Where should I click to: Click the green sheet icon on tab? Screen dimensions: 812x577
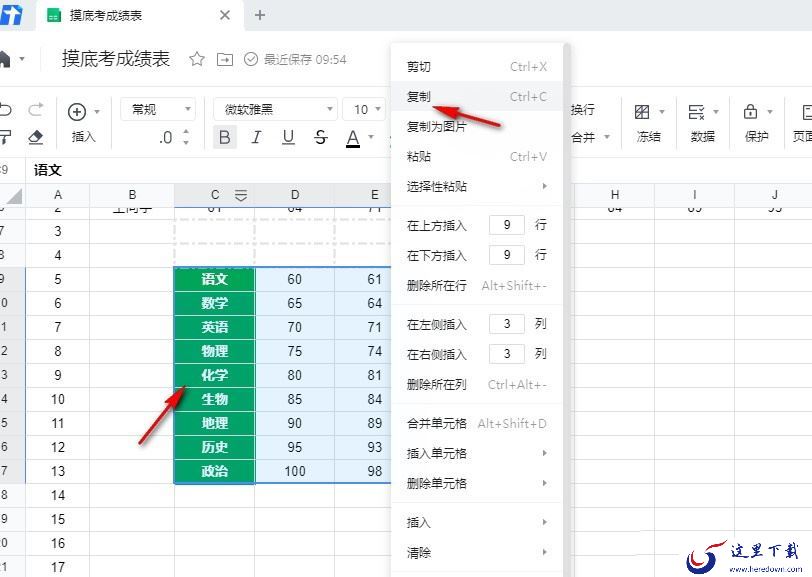click(54, 16)
